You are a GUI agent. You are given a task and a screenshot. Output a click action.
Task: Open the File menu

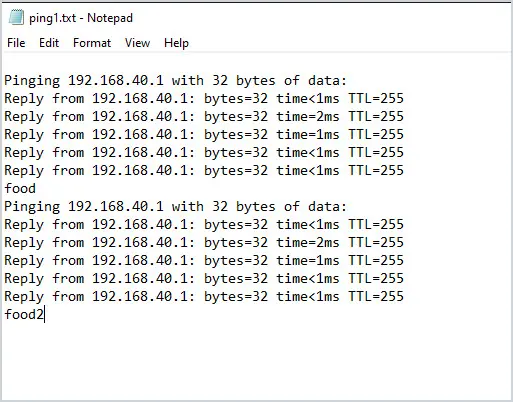(16, 43)
